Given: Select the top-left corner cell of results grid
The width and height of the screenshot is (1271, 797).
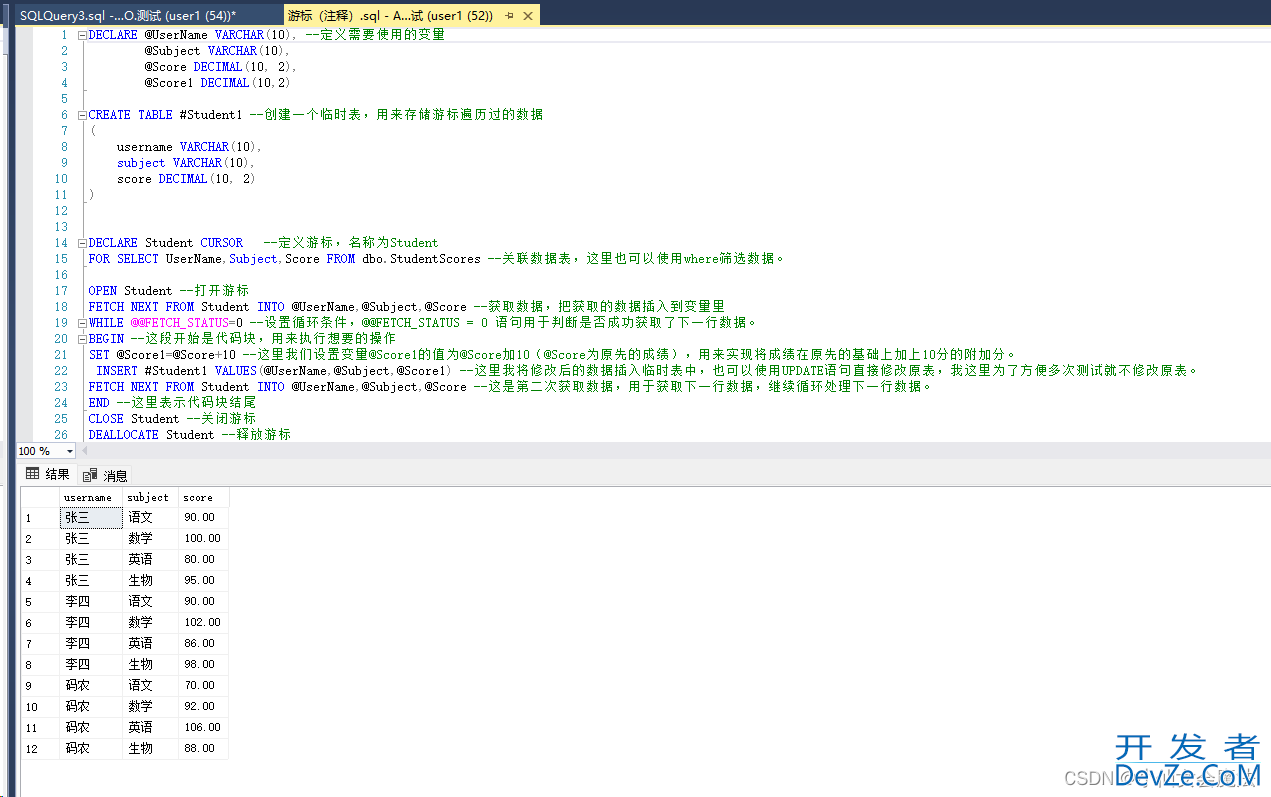Looking at the screenshot, I should coord(40,497).
